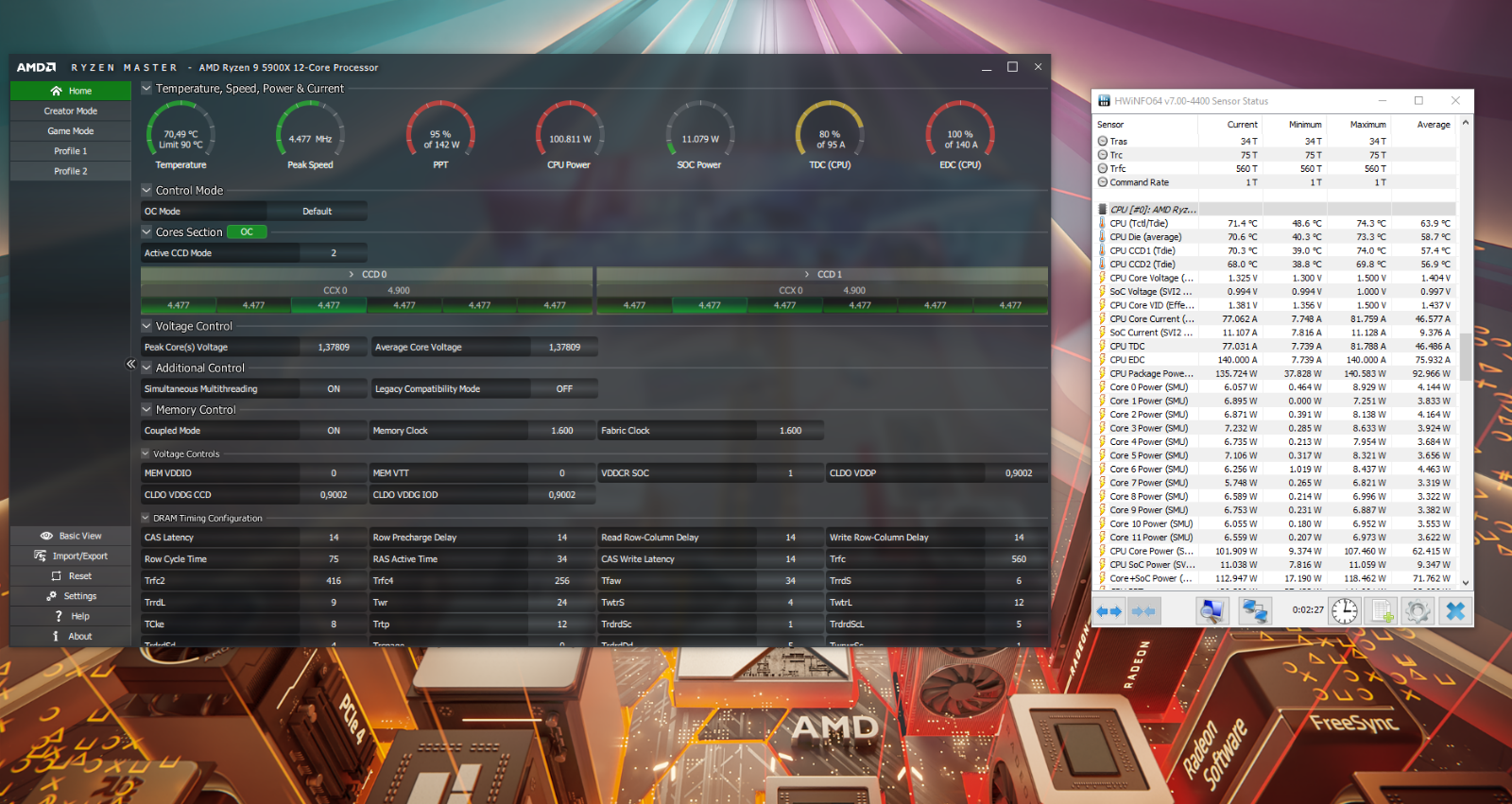Image resolution: width=1512 pixels, height=804 pixels.
Task: Click the expand-columns arrows in the HWiNFO toolbar
Action: pyautogui.click(x=1109, y=611)
